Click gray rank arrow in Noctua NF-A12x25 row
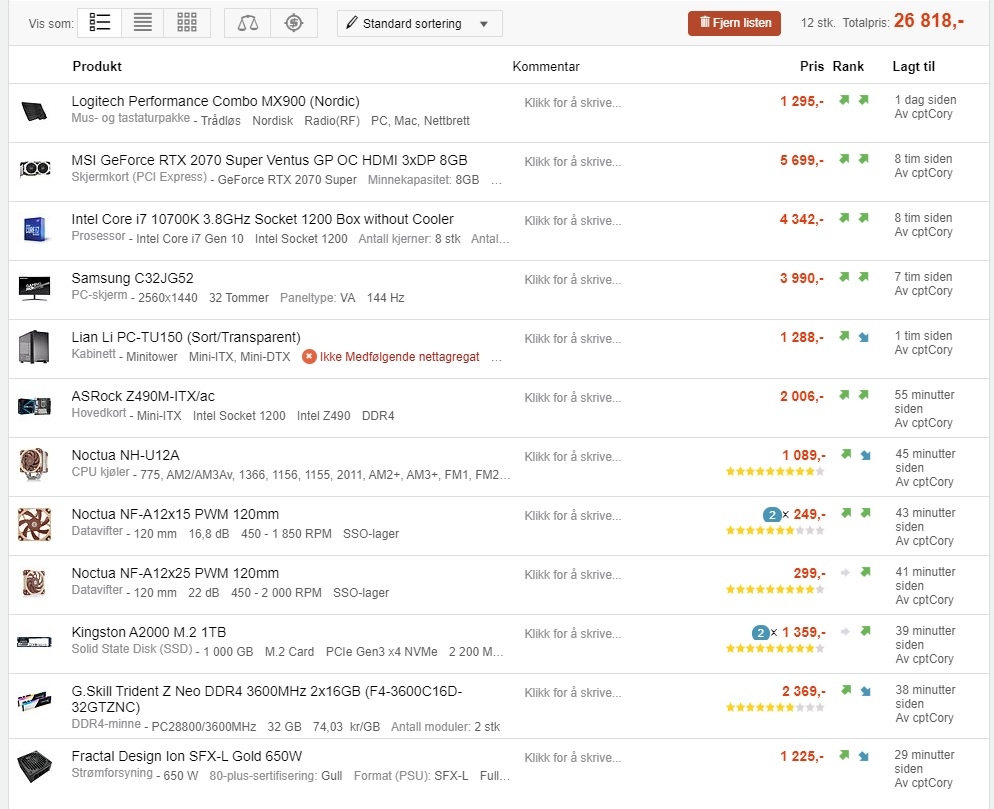Screen dimensions: 994x809 [x=845, y=573]
